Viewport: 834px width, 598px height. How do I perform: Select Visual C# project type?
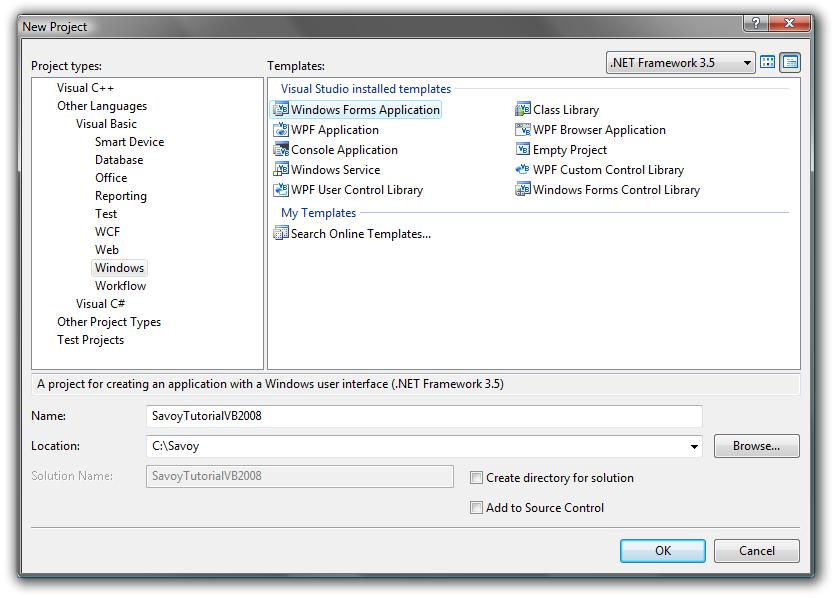coord(101,304)
